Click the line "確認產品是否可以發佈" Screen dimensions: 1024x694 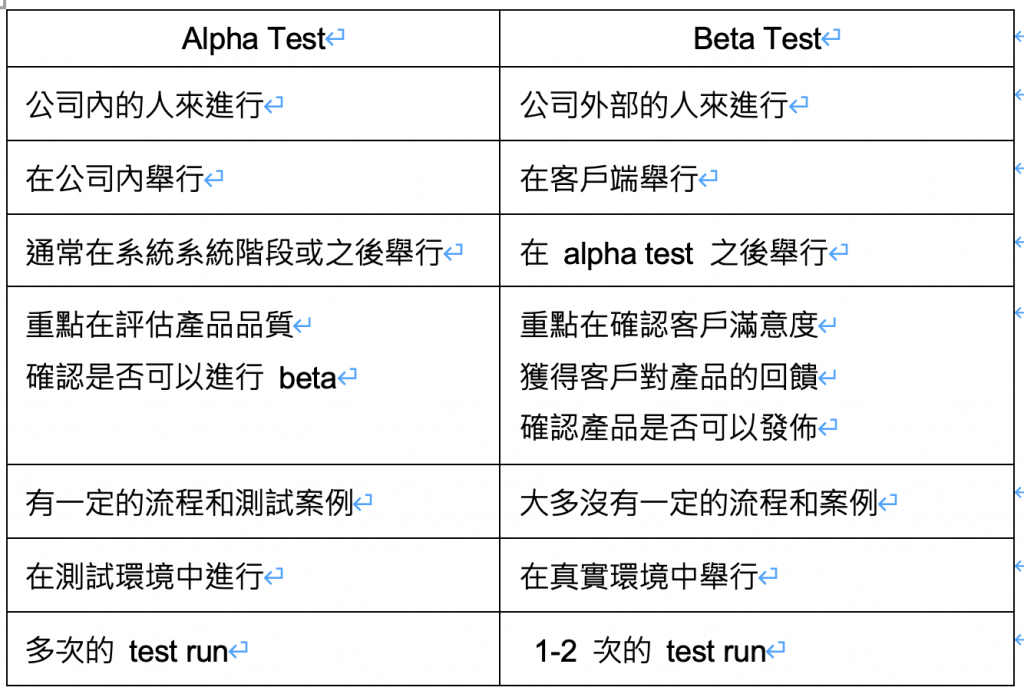[669, 428]
